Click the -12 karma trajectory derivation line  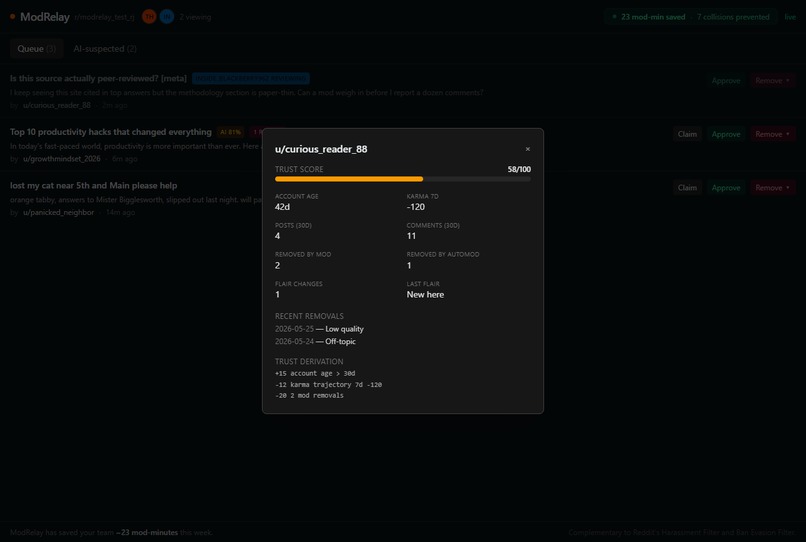click(x=328, y=385)
